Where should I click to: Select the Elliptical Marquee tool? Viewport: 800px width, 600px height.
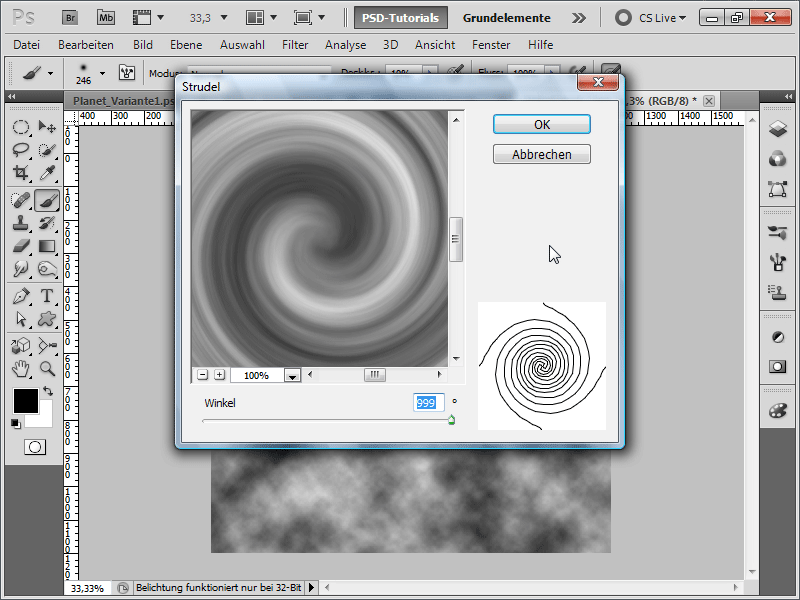point(20,127)
